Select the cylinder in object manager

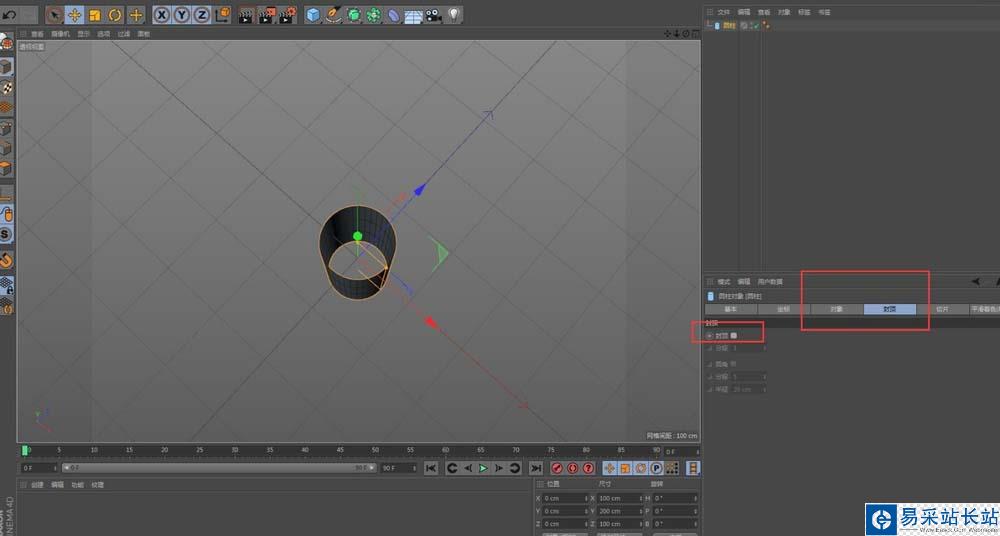click(x=730, y=26)
